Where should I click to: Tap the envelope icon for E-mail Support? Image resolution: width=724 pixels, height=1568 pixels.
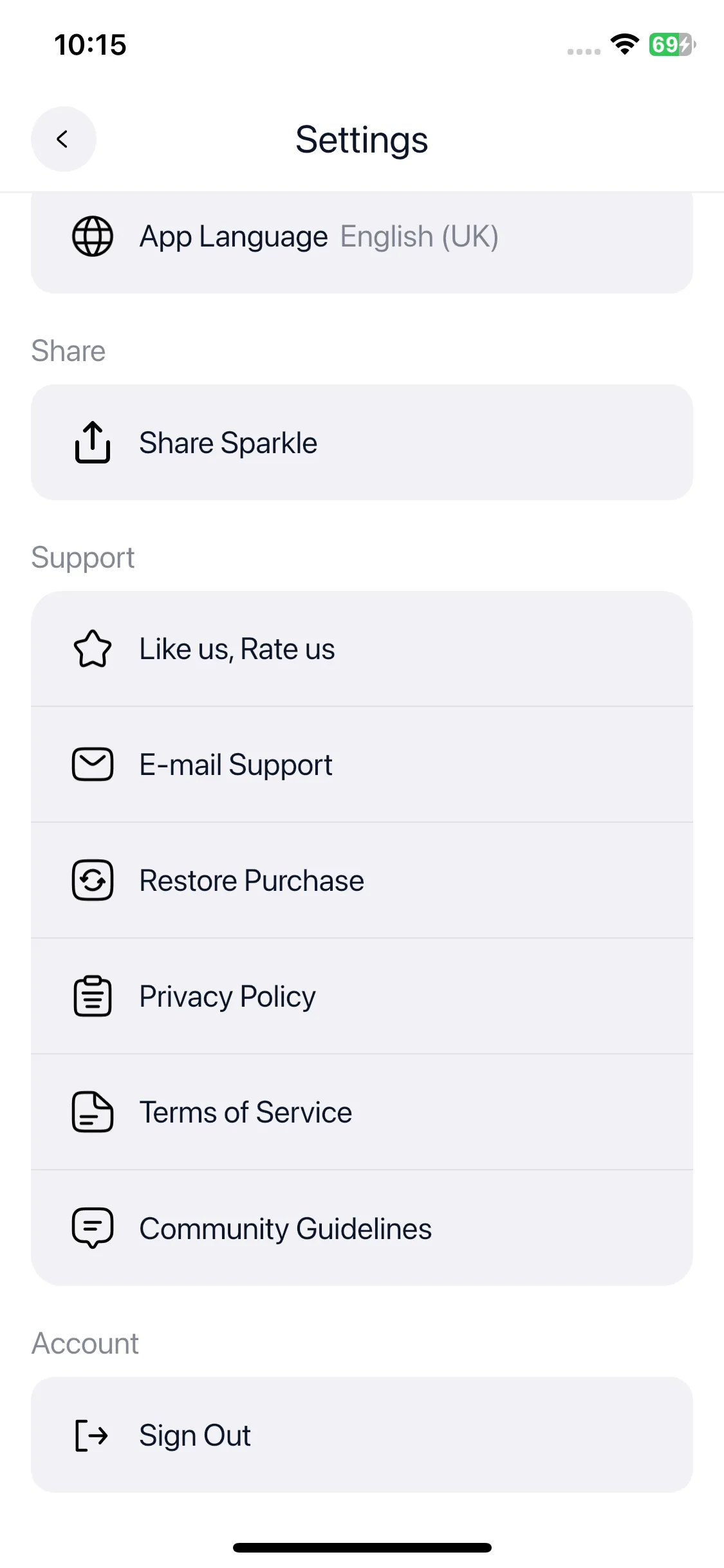93,764
